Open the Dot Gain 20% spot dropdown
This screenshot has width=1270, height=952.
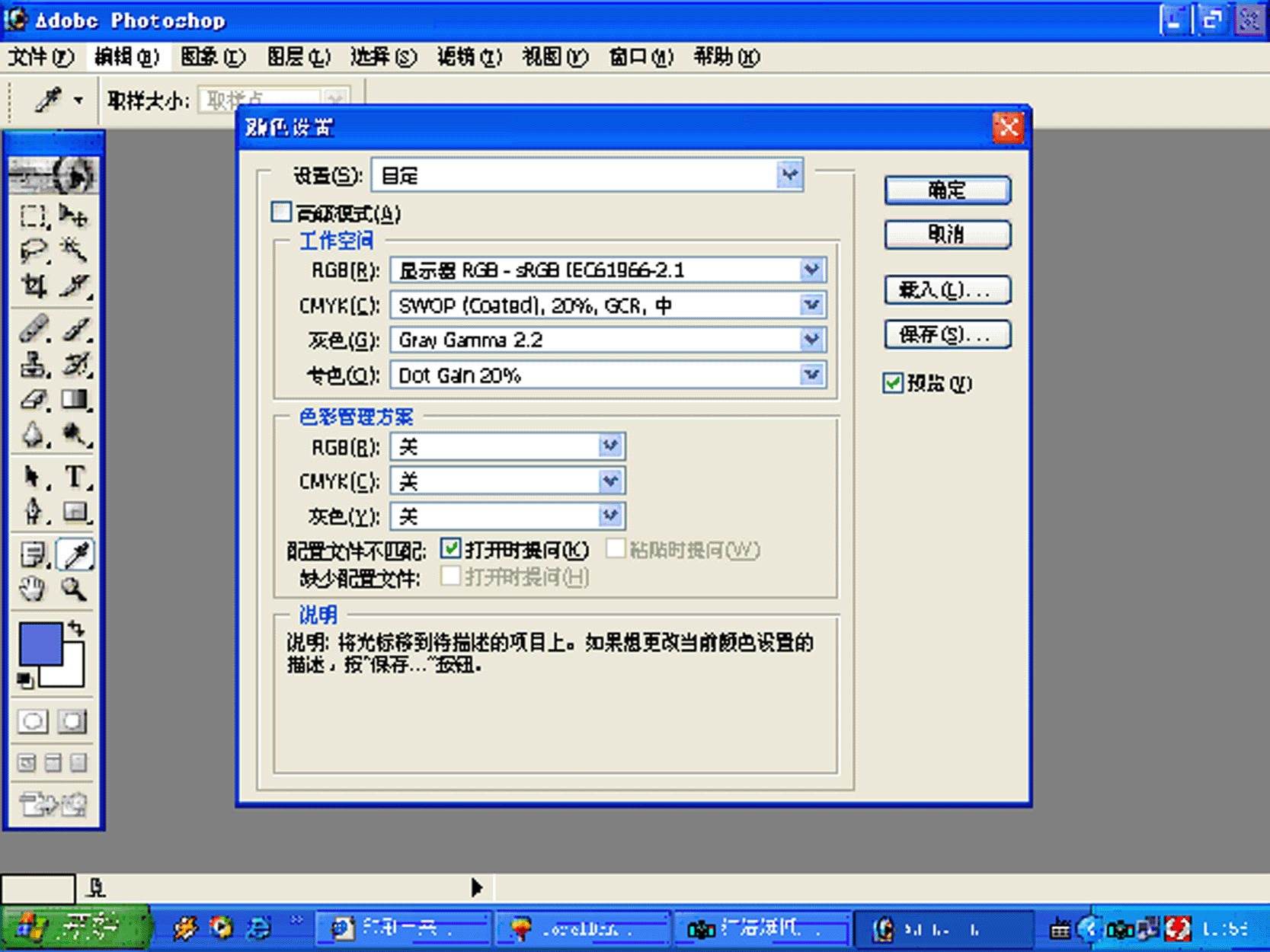(x=811, y=375)
